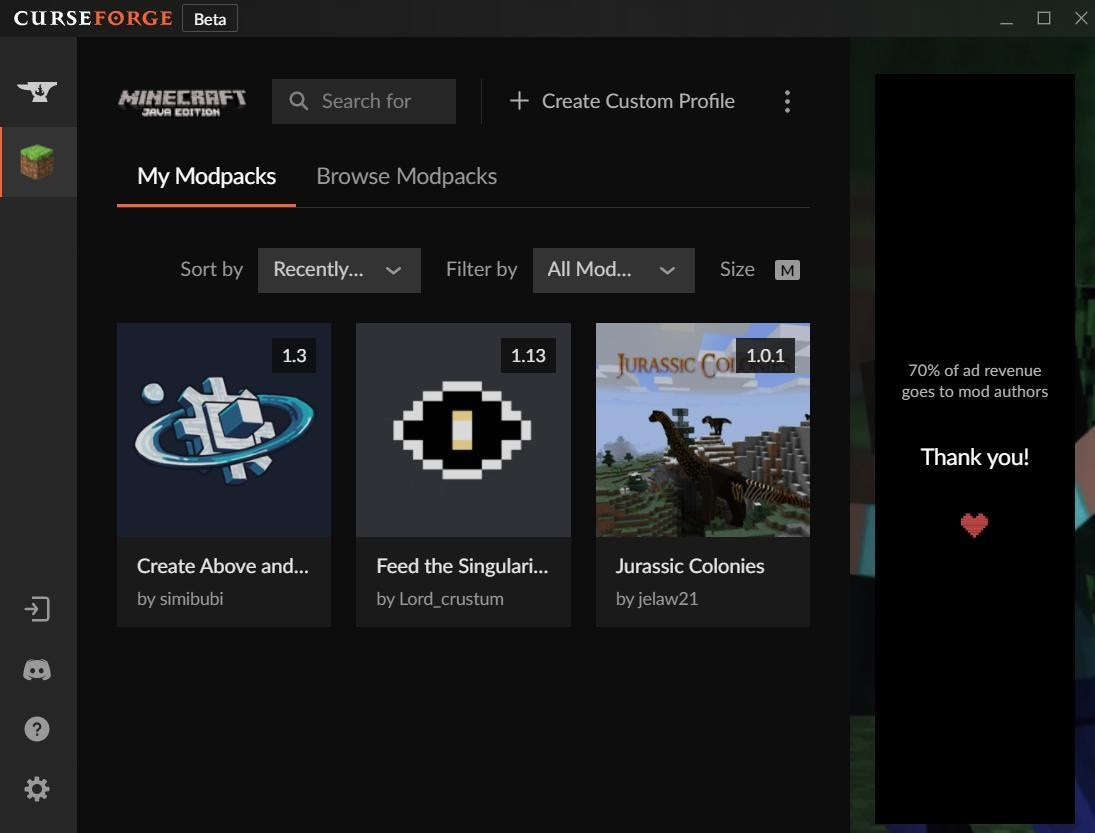
Task: Click the Minecraft Java Edition logo
Action: [x=183, y=100]
